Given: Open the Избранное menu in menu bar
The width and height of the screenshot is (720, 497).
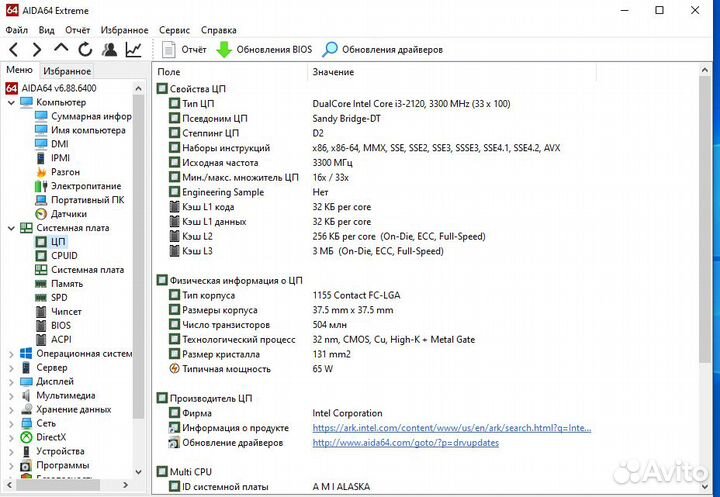Looking at the screenshot, I should click(x=124, y=30).
